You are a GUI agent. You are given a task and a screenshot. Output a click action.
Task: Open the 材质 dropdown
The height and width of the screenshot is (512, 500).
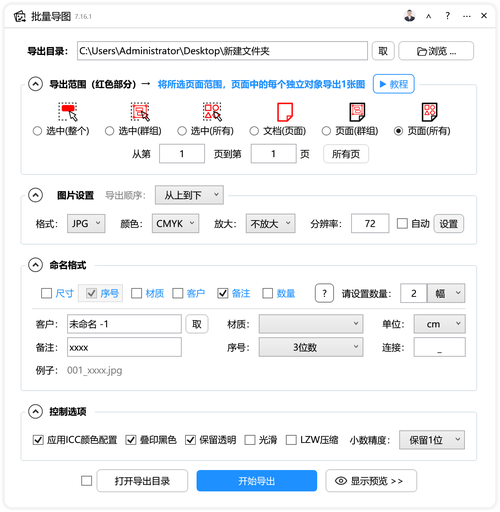pos(311,324)
